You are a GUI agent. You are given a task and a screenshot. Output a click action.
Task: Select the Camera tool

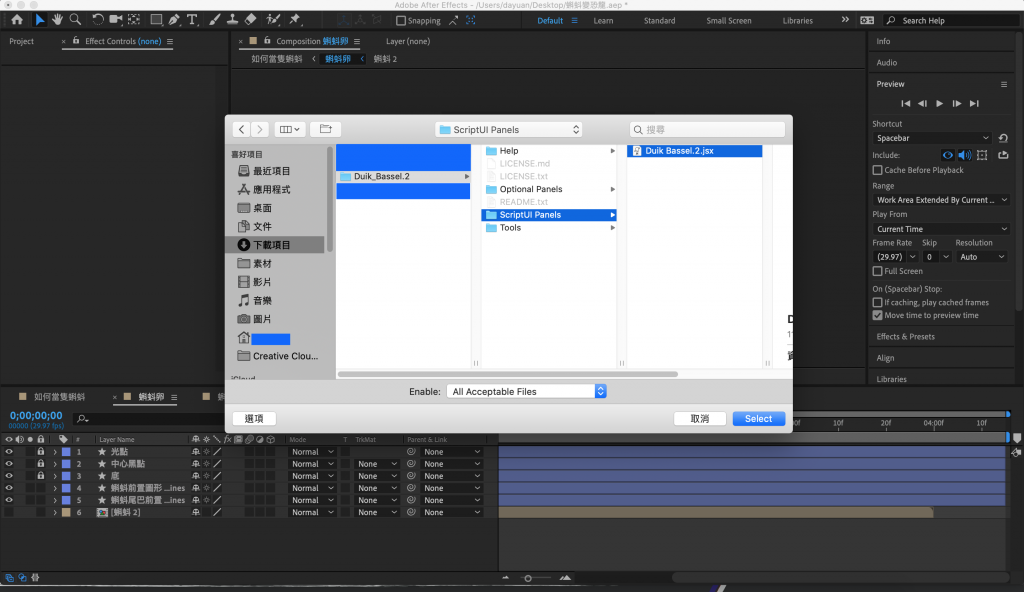click(x=116, y=20)
